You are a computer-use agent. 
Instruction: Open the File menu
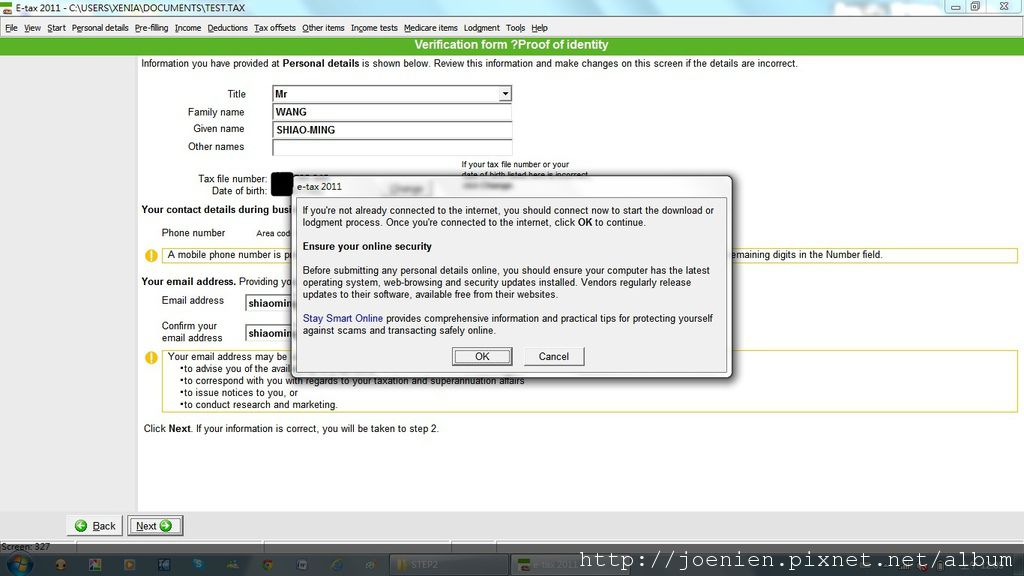click(x=11, y=28)
